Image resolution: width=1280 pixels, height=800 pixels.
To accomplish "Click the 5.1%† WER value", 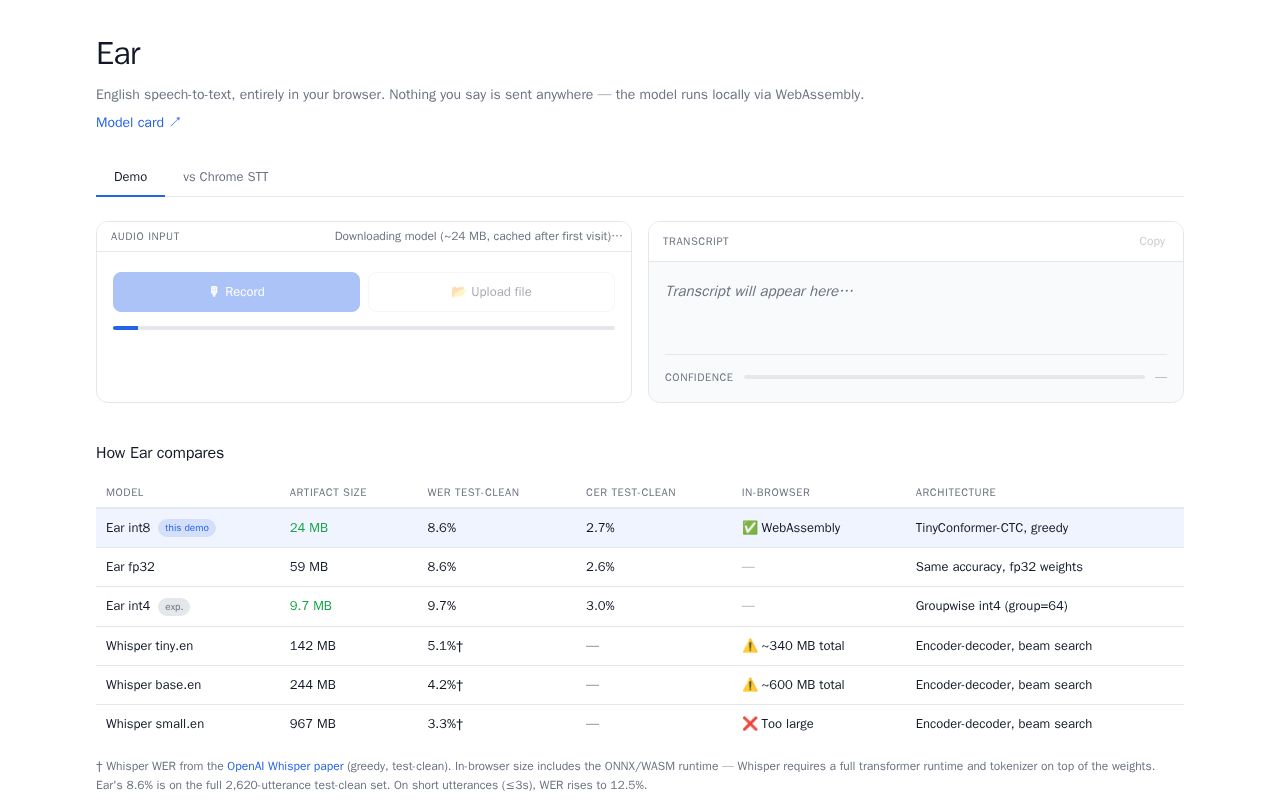I will point(445,646).
